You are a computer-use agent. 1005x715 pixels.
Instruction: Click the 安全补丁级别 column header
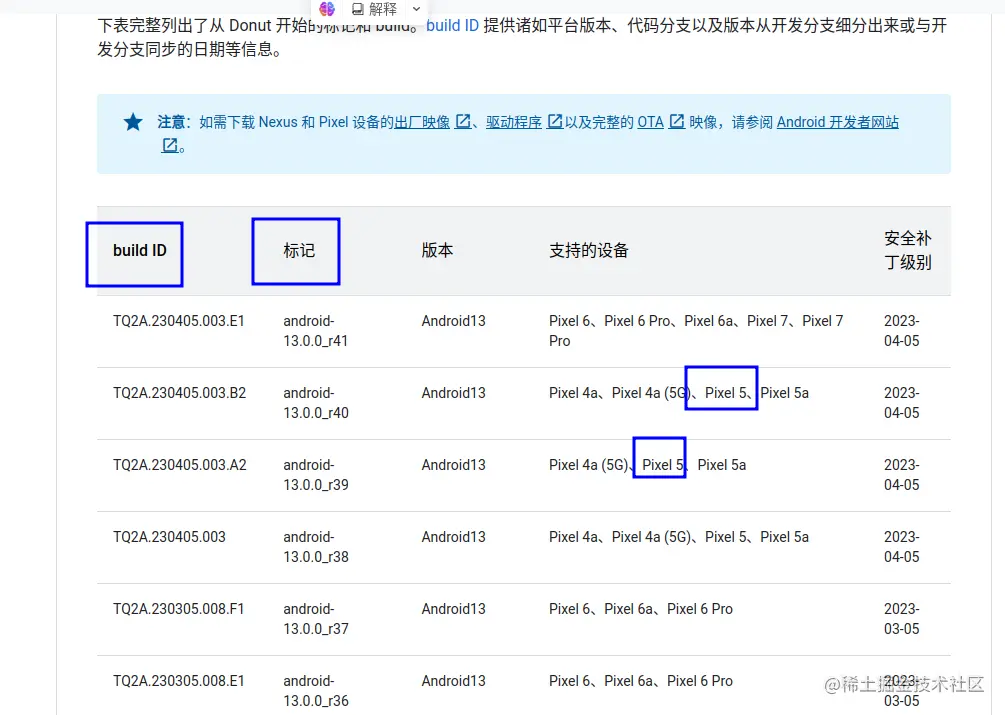908,251
